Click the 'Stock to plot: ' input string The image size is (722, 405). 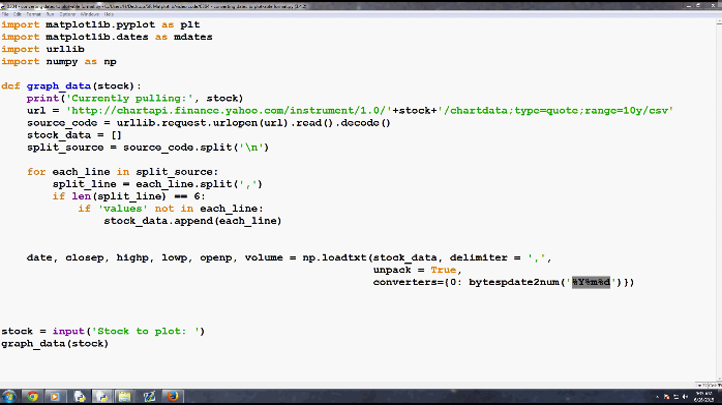click(145, 331)
